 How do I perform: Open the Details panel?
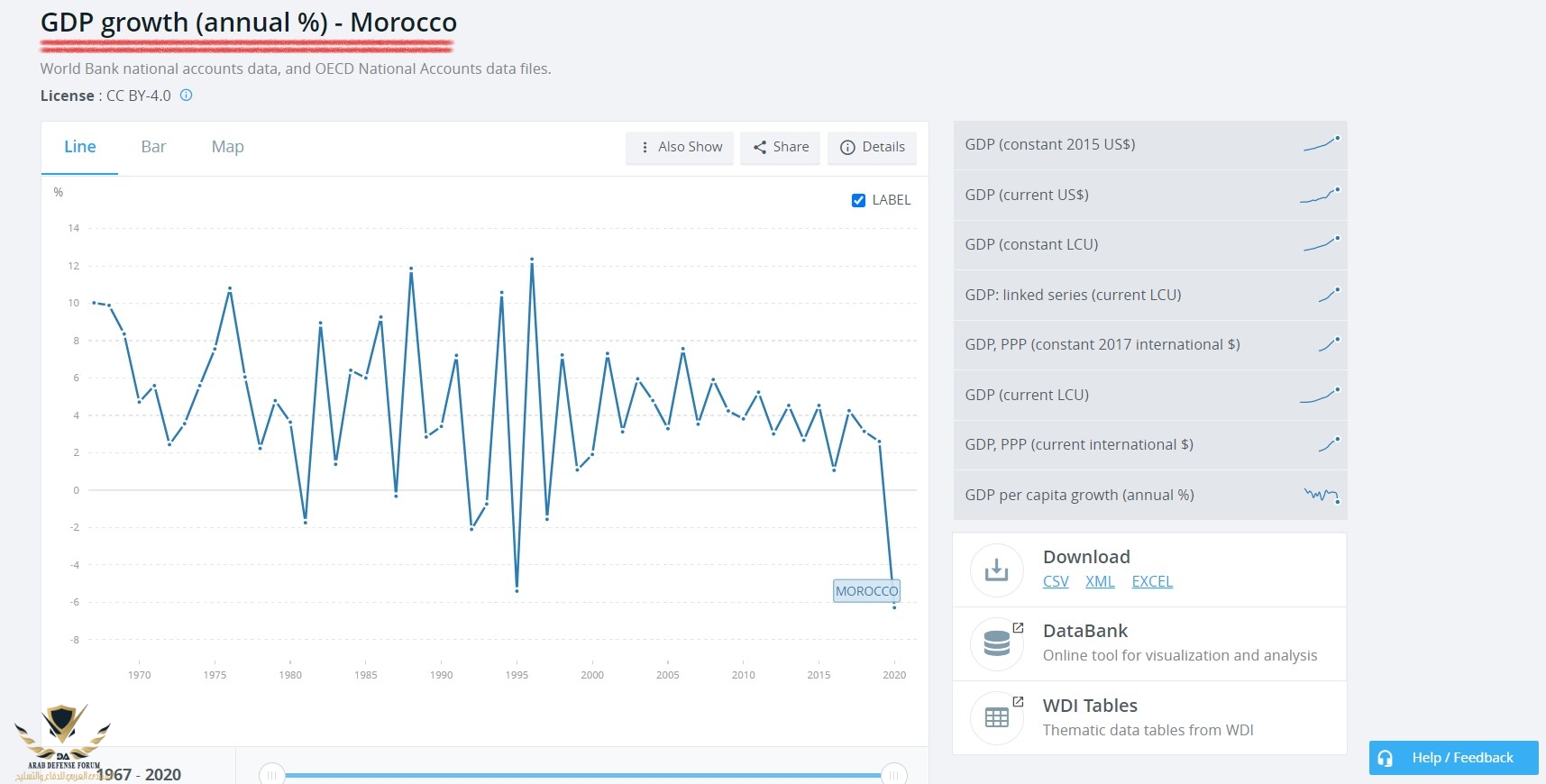tap(872, 147)
